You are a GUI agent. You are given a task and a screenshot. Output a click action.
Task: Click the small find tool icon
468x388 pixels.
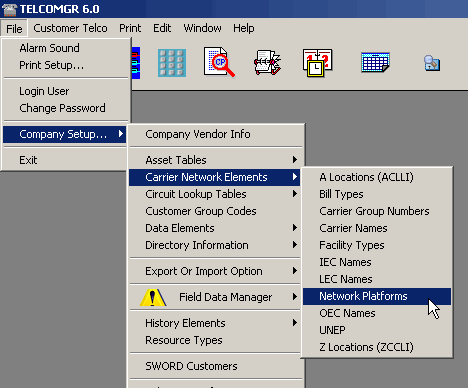[432, 63]
